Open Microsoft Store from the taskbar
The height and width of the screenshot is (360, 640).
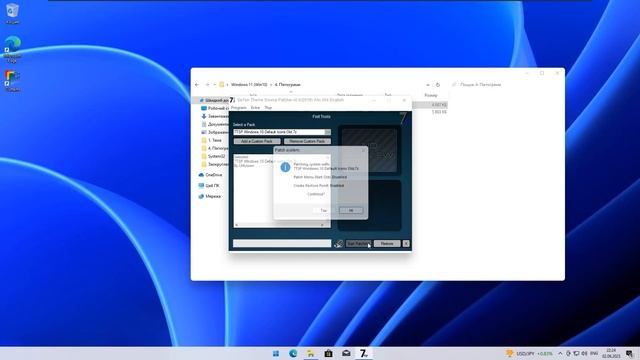tap(329, 353)
